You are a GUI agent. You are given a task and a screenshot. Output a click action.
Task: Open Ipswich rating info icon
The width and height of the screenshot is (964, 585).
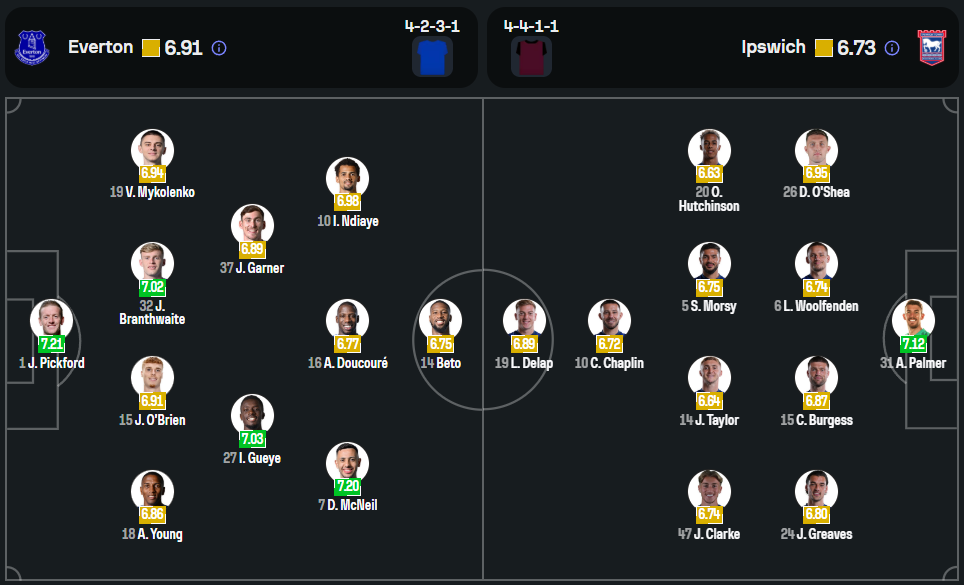[893, 48]
